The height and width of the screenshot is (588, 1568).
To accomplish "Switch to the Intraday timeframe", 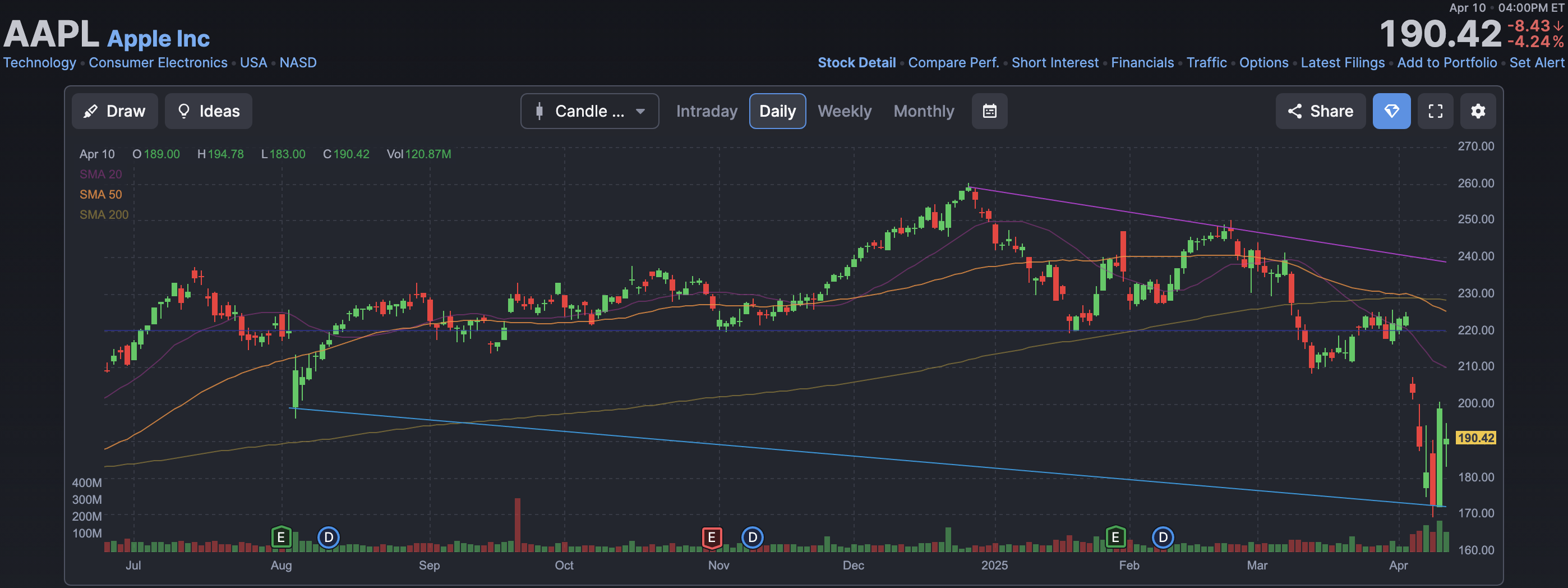I will pos(706,111).
